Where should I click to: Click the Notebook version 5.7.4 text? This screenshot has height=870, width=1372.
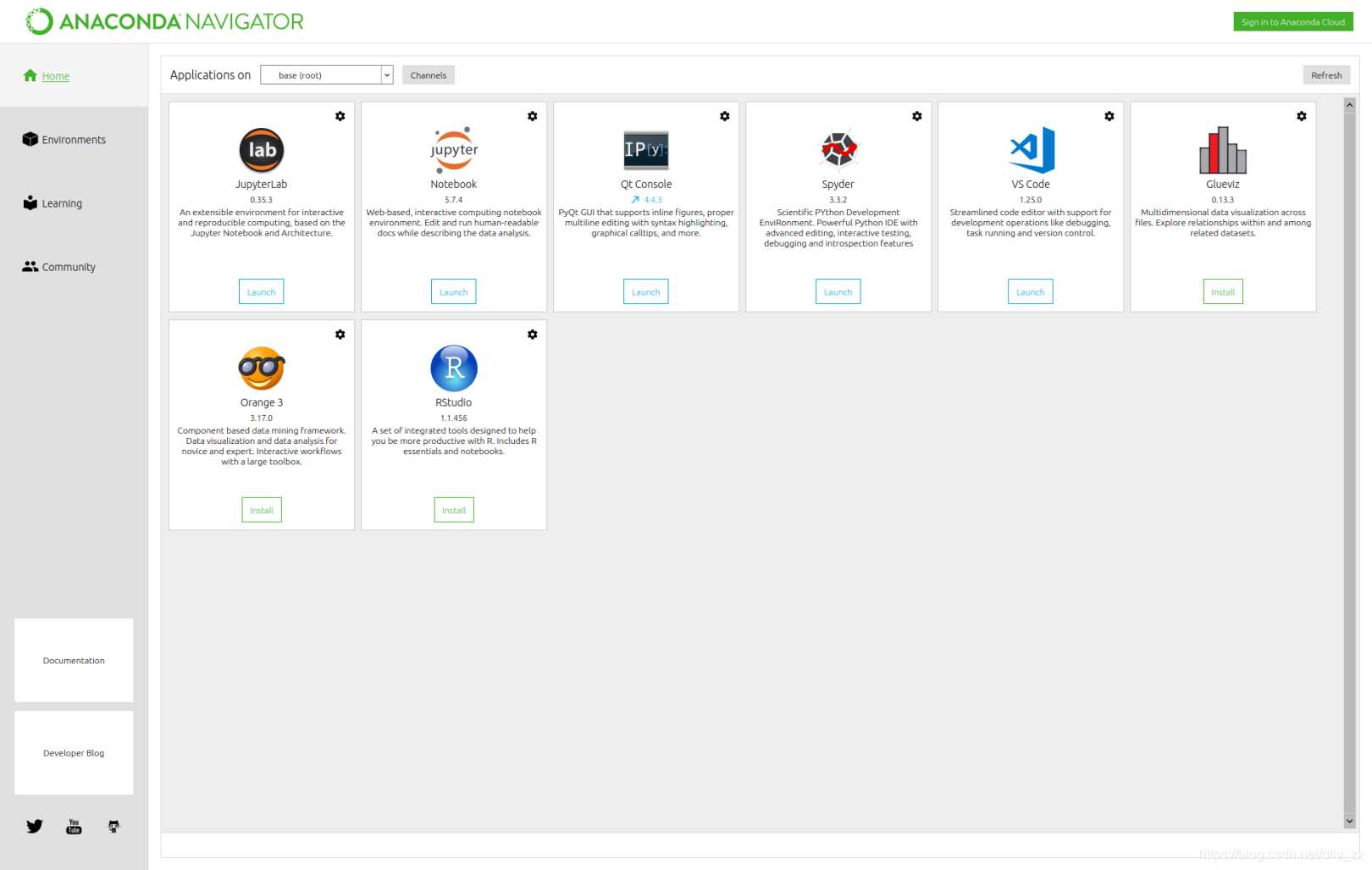pyautogui.click(x=454, y=200)
